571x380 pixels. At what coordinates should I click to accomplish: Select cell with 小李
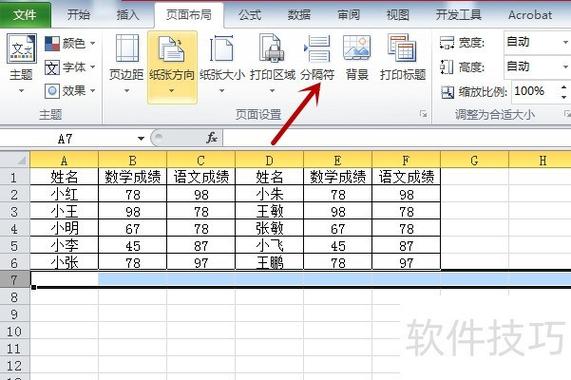tap(64, 245)
